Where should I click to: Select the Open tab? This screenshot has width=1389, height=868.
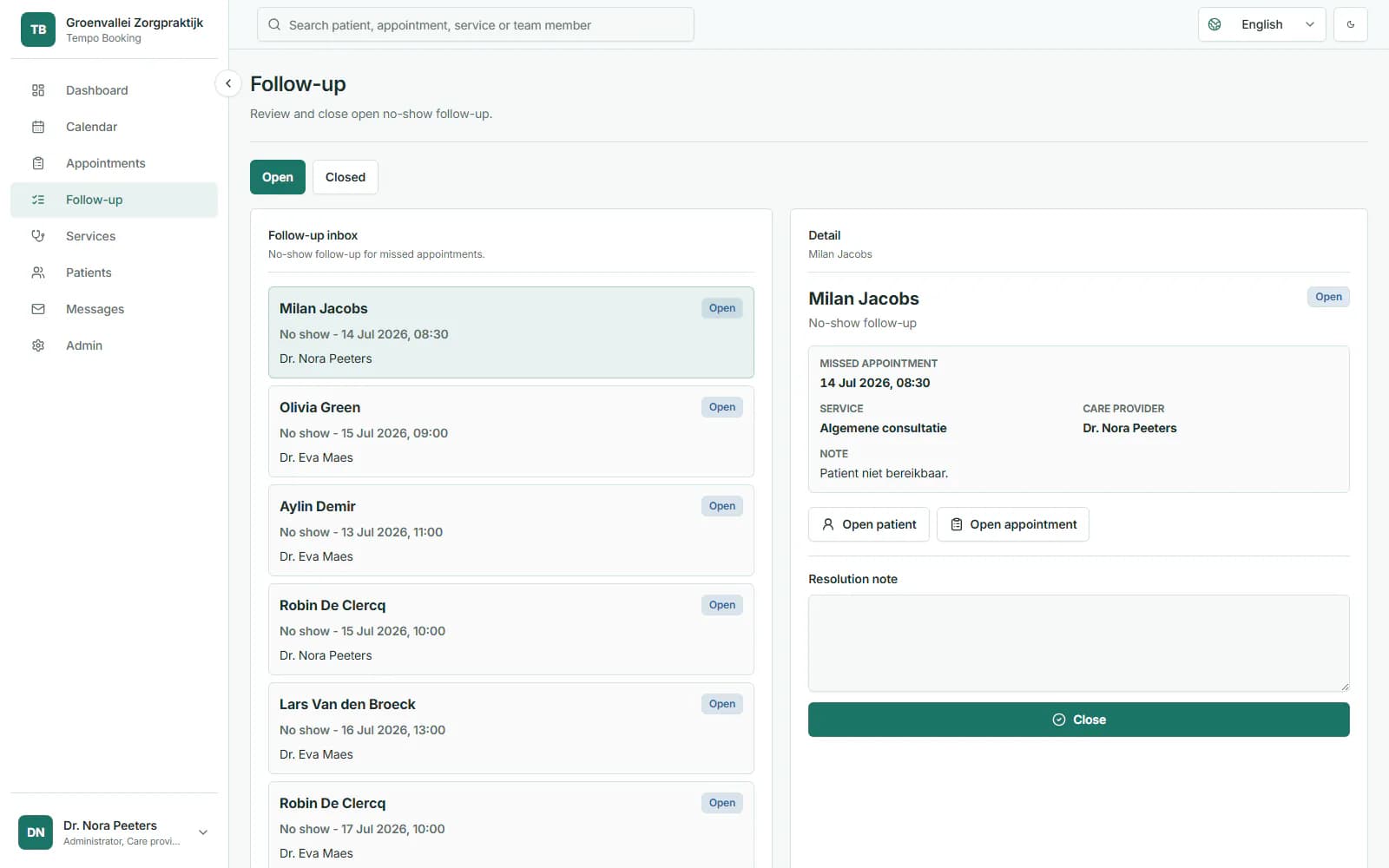(278, 177)
